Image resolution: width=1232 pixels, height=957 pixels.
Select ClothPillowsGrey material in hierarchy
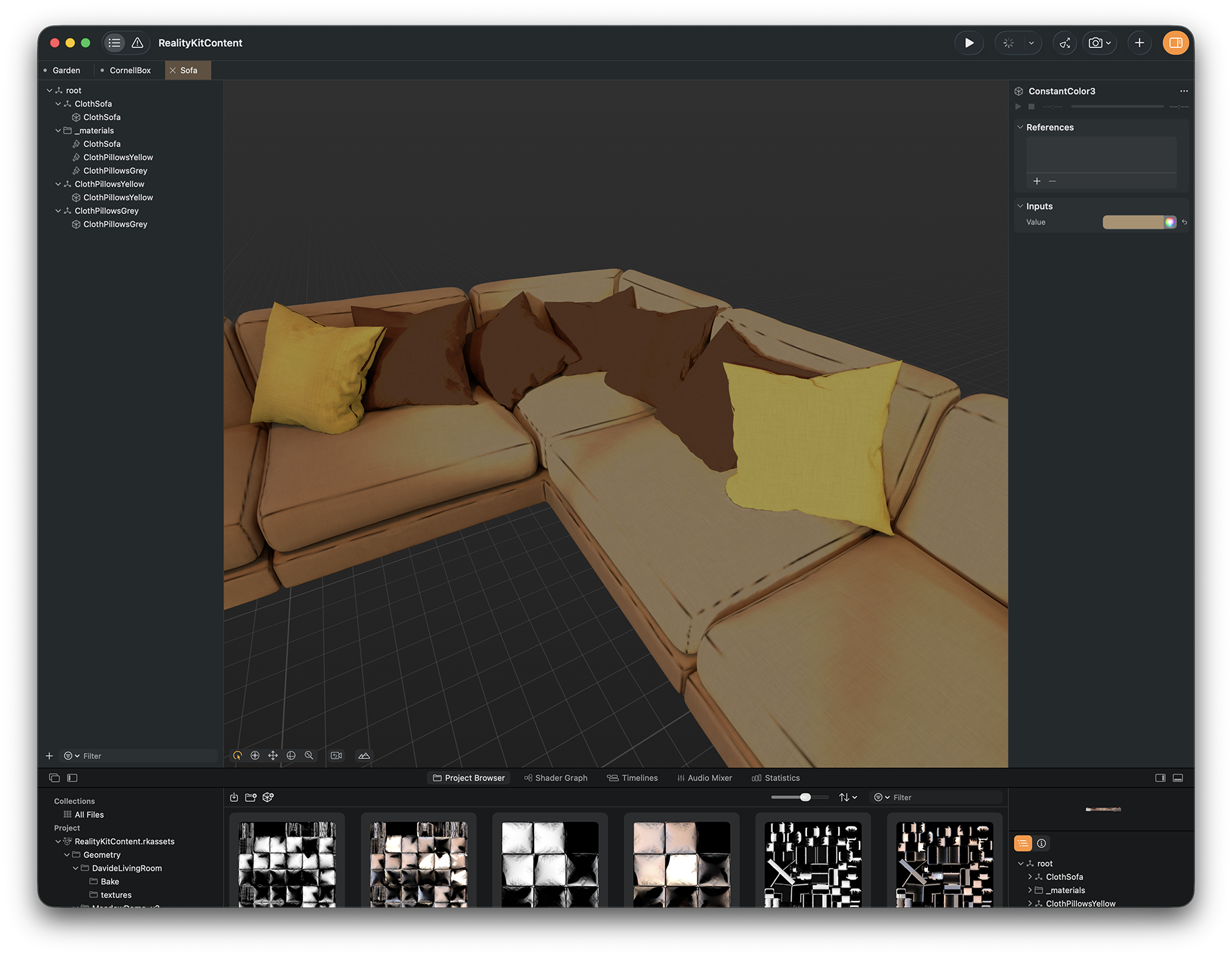(115, 171)
